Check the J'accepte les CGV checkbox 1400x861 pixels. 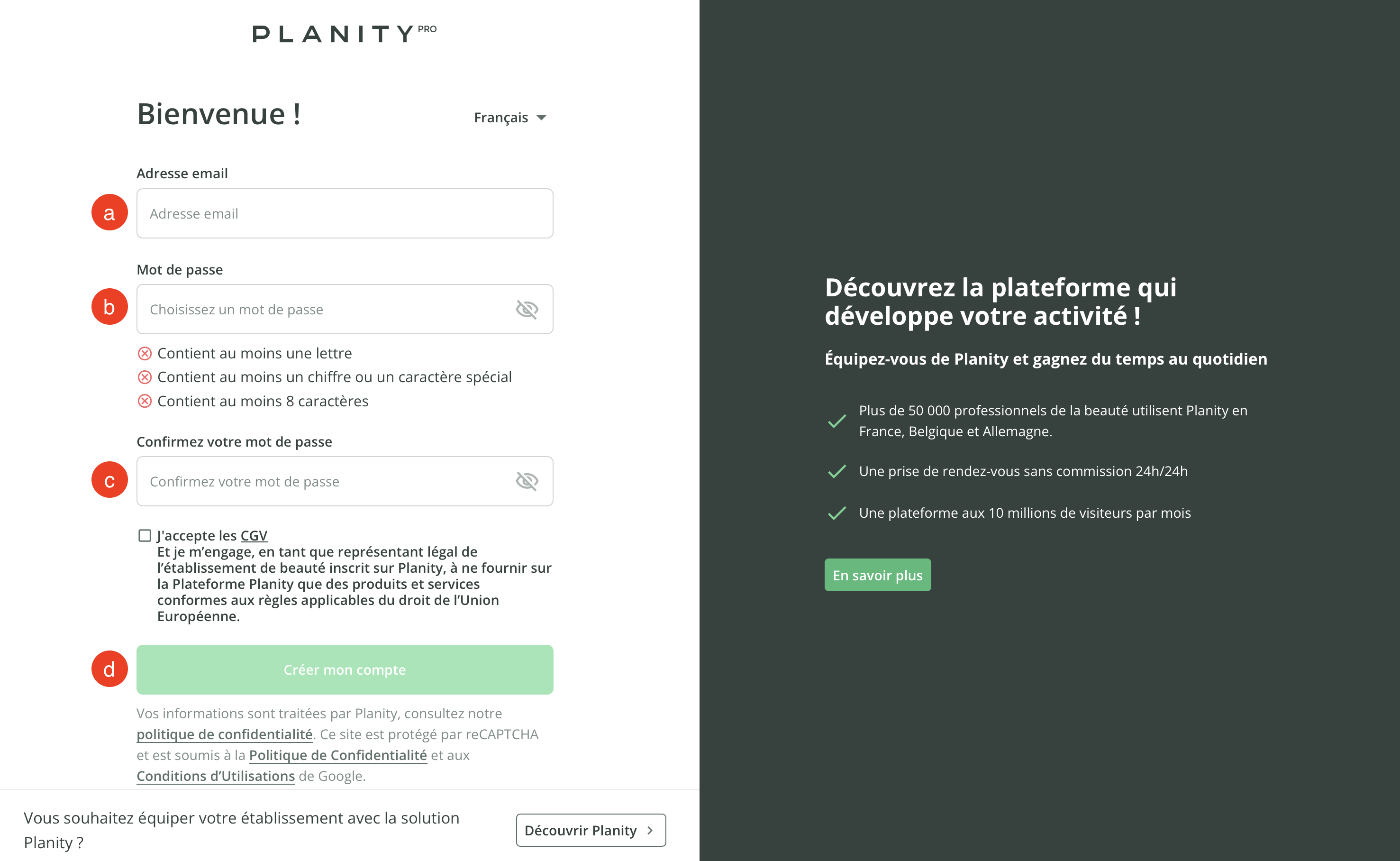[x=145, y=535]
